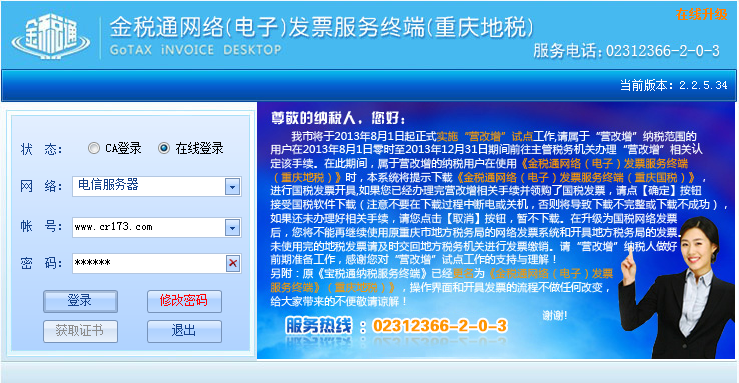Click the 尊敬的纳税人 announcement heading
739x383 pixels.
(x=337, y=118)
